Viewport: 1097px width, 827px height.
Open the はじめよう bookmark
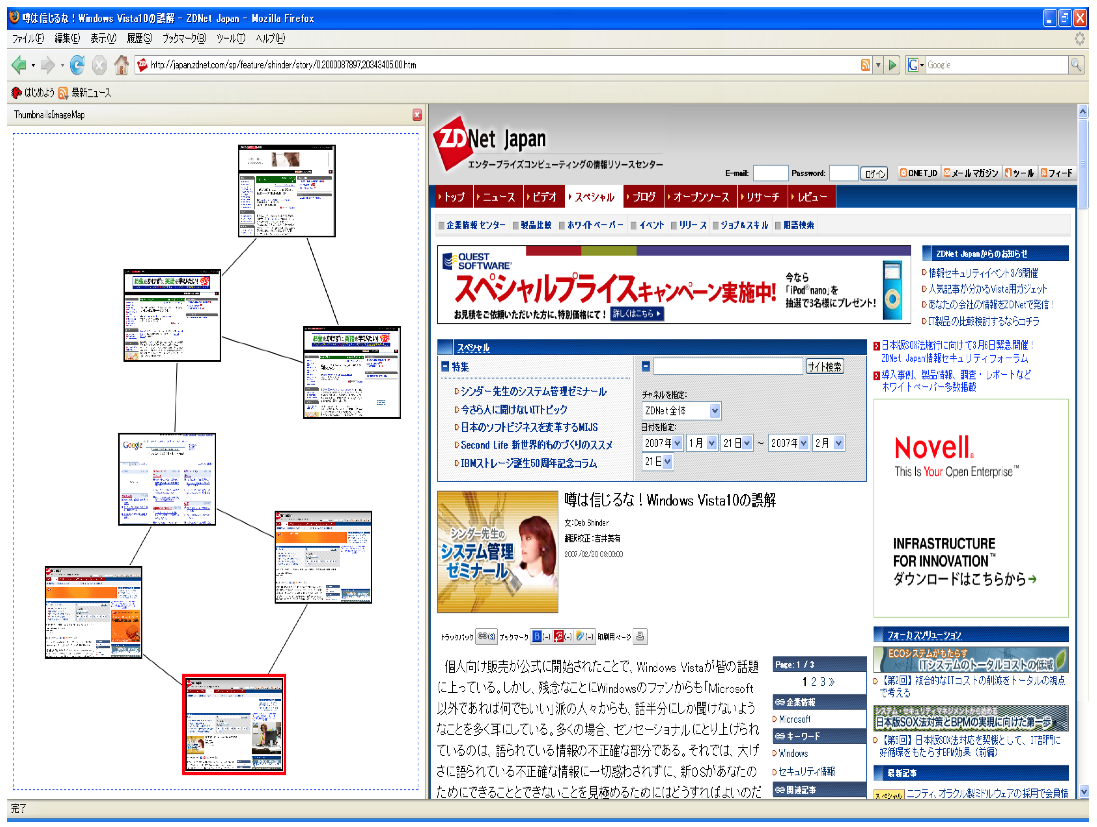click(x=33, y=92)
